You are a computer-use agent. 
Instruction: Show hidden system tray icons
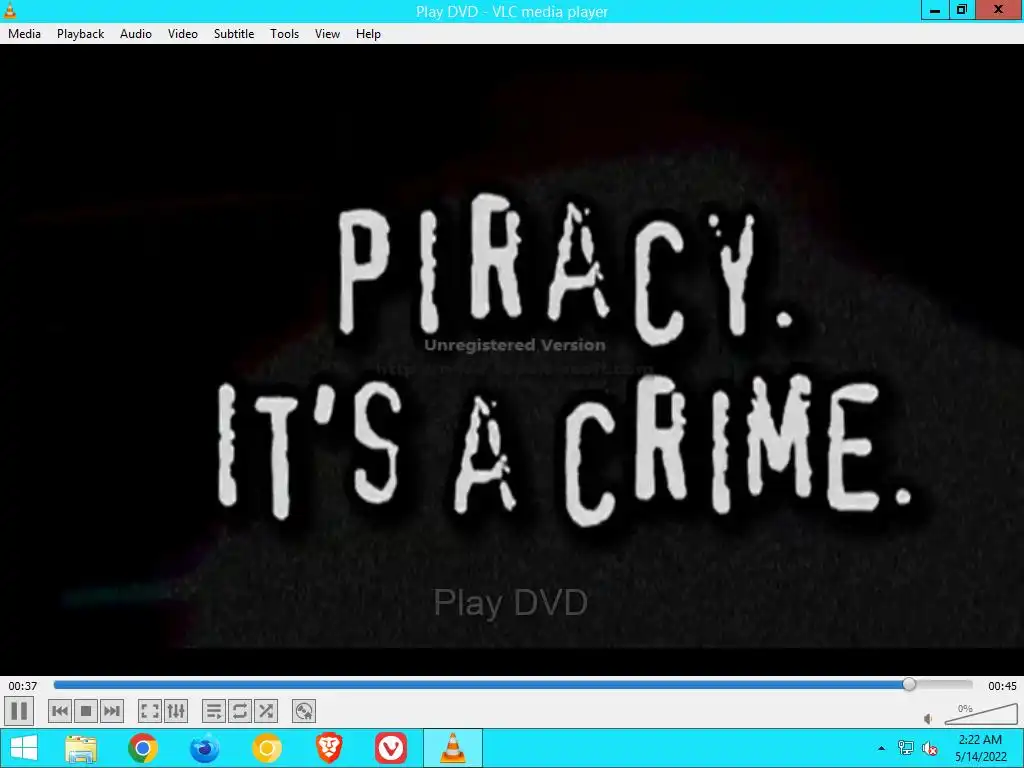(882, 748)
